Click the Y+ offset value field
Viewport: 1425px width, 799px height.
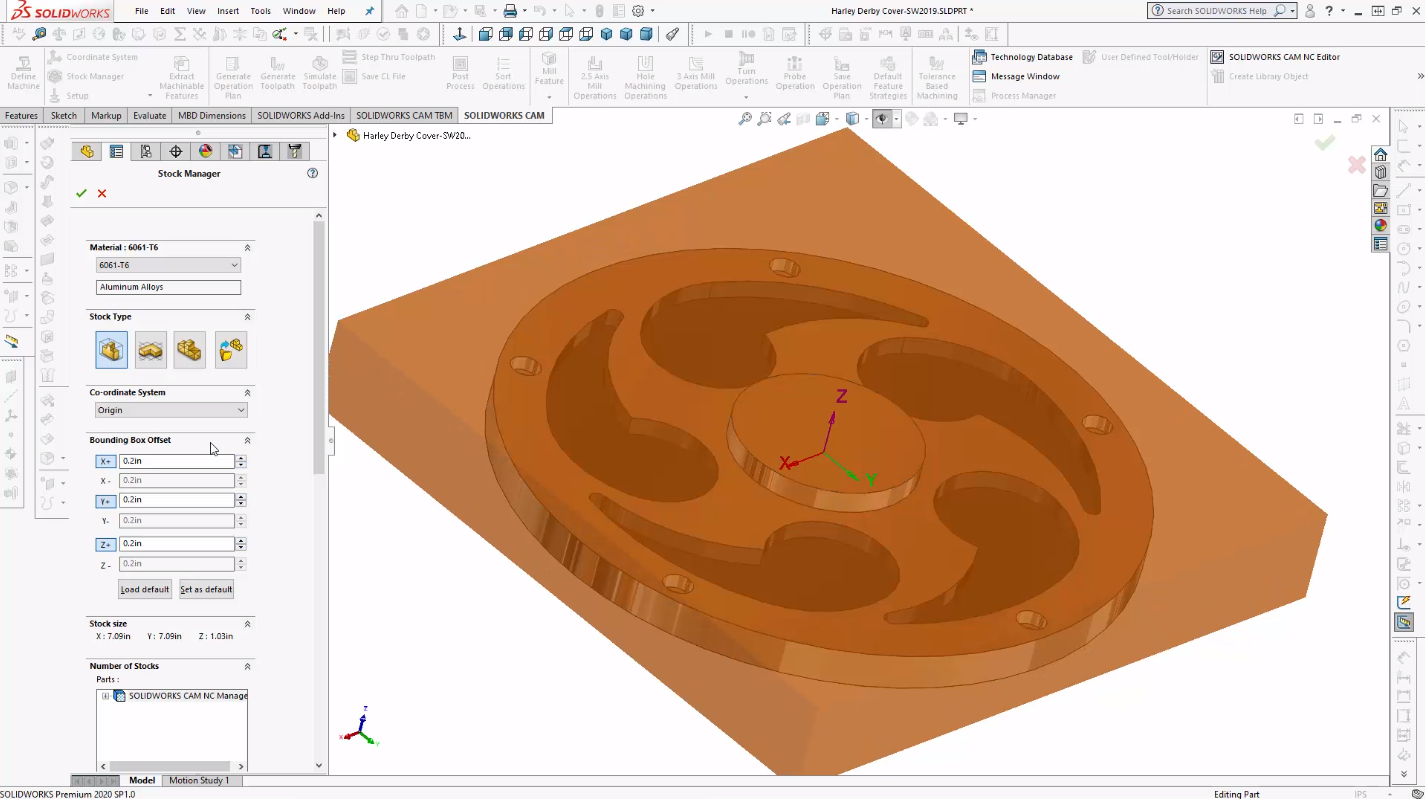coord(176,500)
